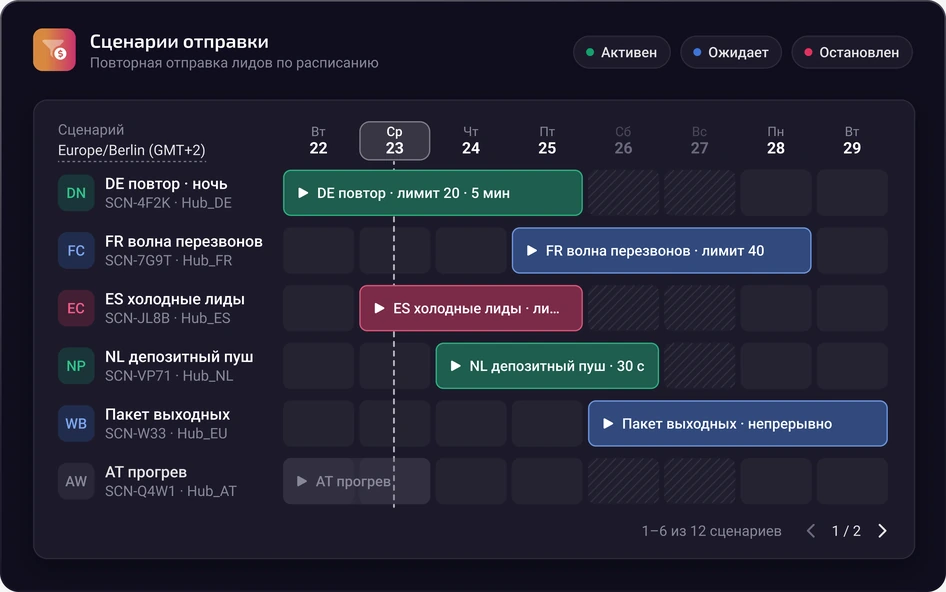Open the blue FR волна перезвонов · лимит 40 bar

pyautogui.click(x=661, y=250)
